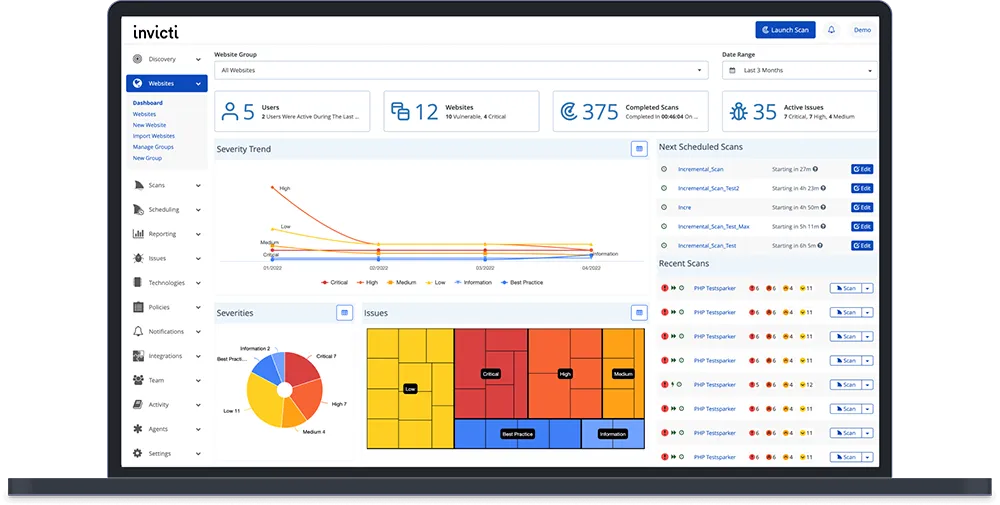Open the Date Range dropdown
The image size is (1000, 505).
800,70
